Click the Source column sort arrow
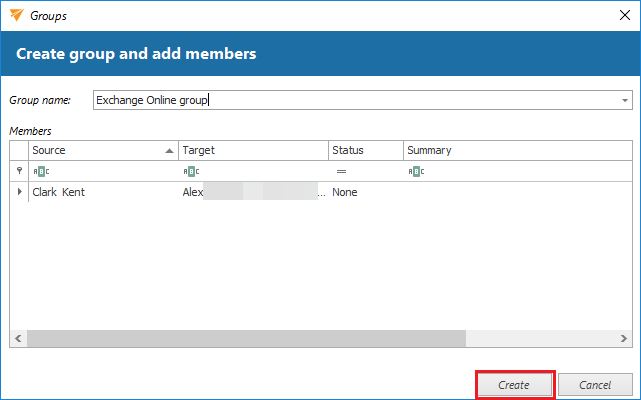Image resolution: width=641 pixels, height=400 pixels. click(169, 151)
